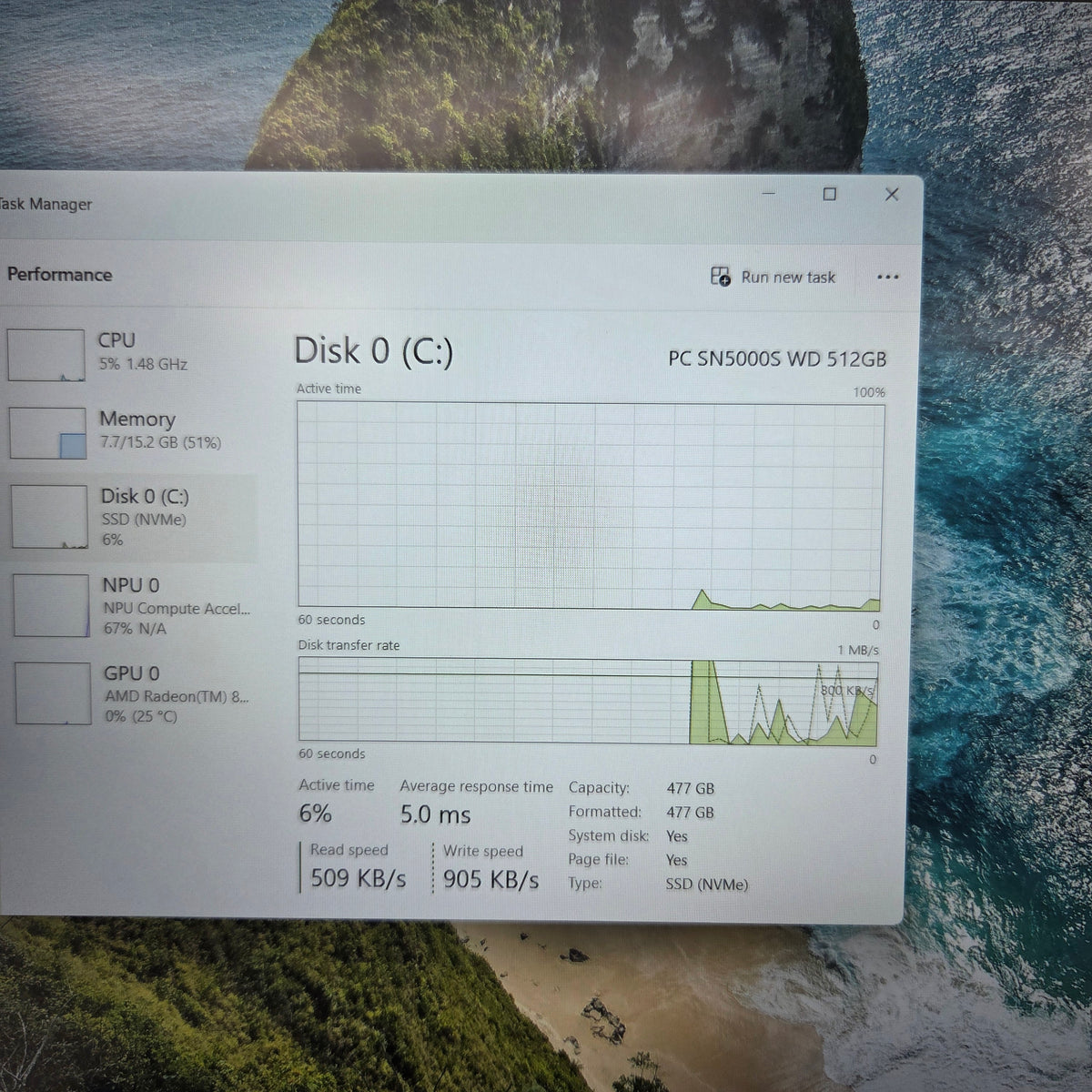The height and width of the screenshot is (1092, 1092).
Task: Click the Run new task button label
Action: (x=788, y=278)
